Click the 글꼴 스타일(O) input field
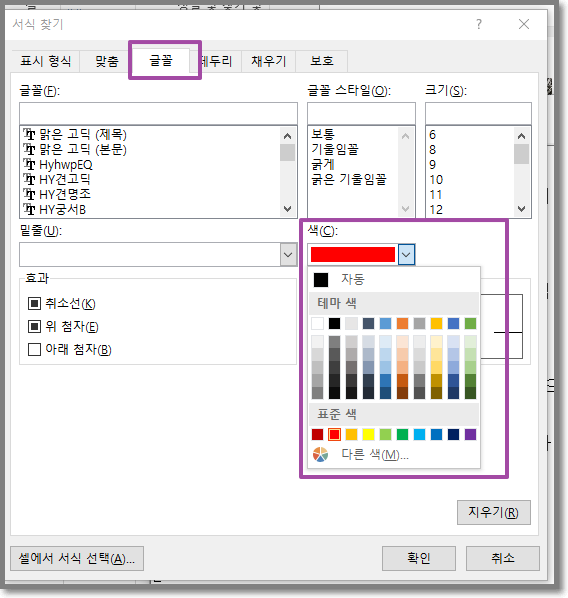Viewport: 568px width, 598px height. [361, 113]
